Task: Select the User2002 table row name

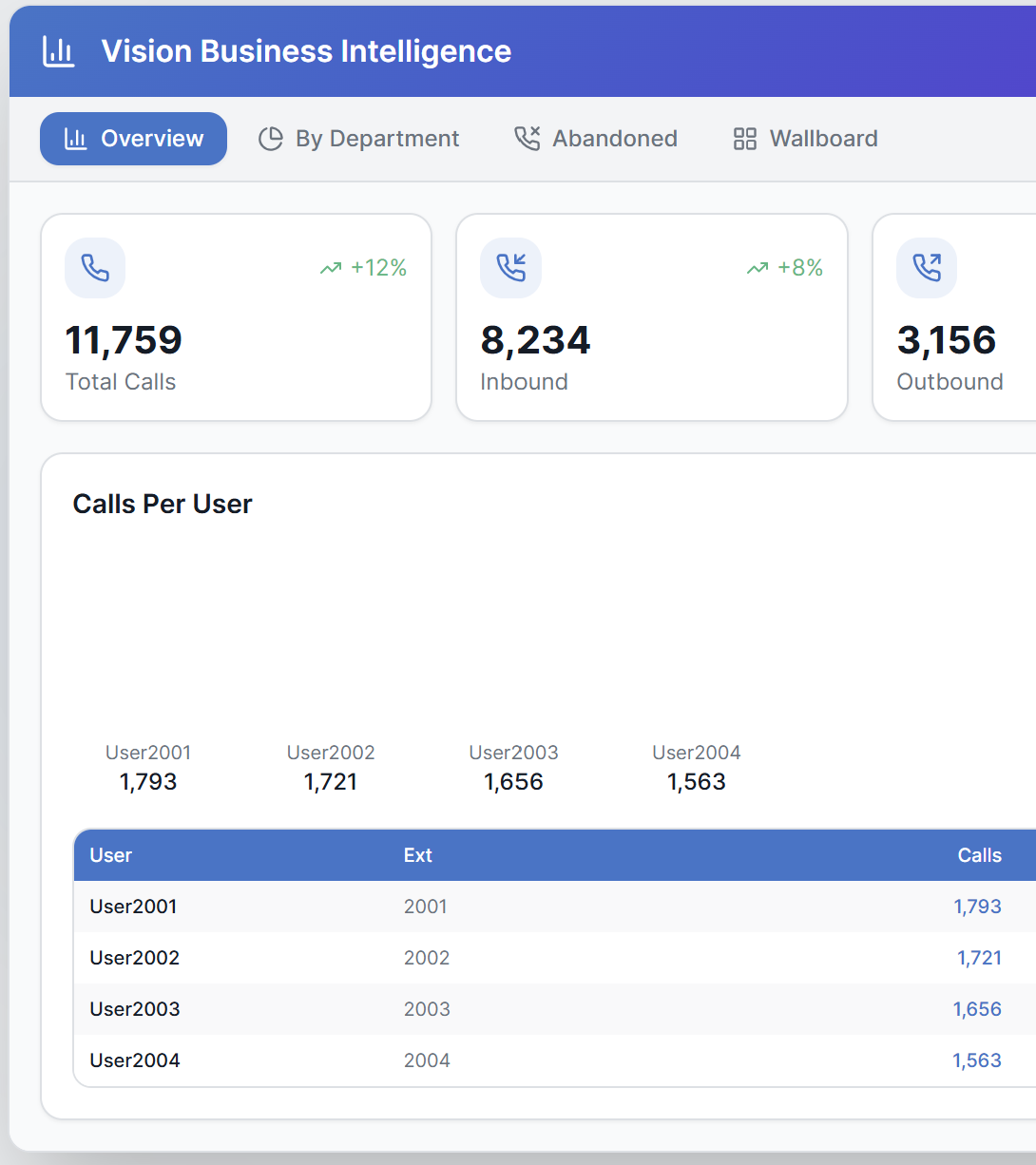Action: pos(134,958)
